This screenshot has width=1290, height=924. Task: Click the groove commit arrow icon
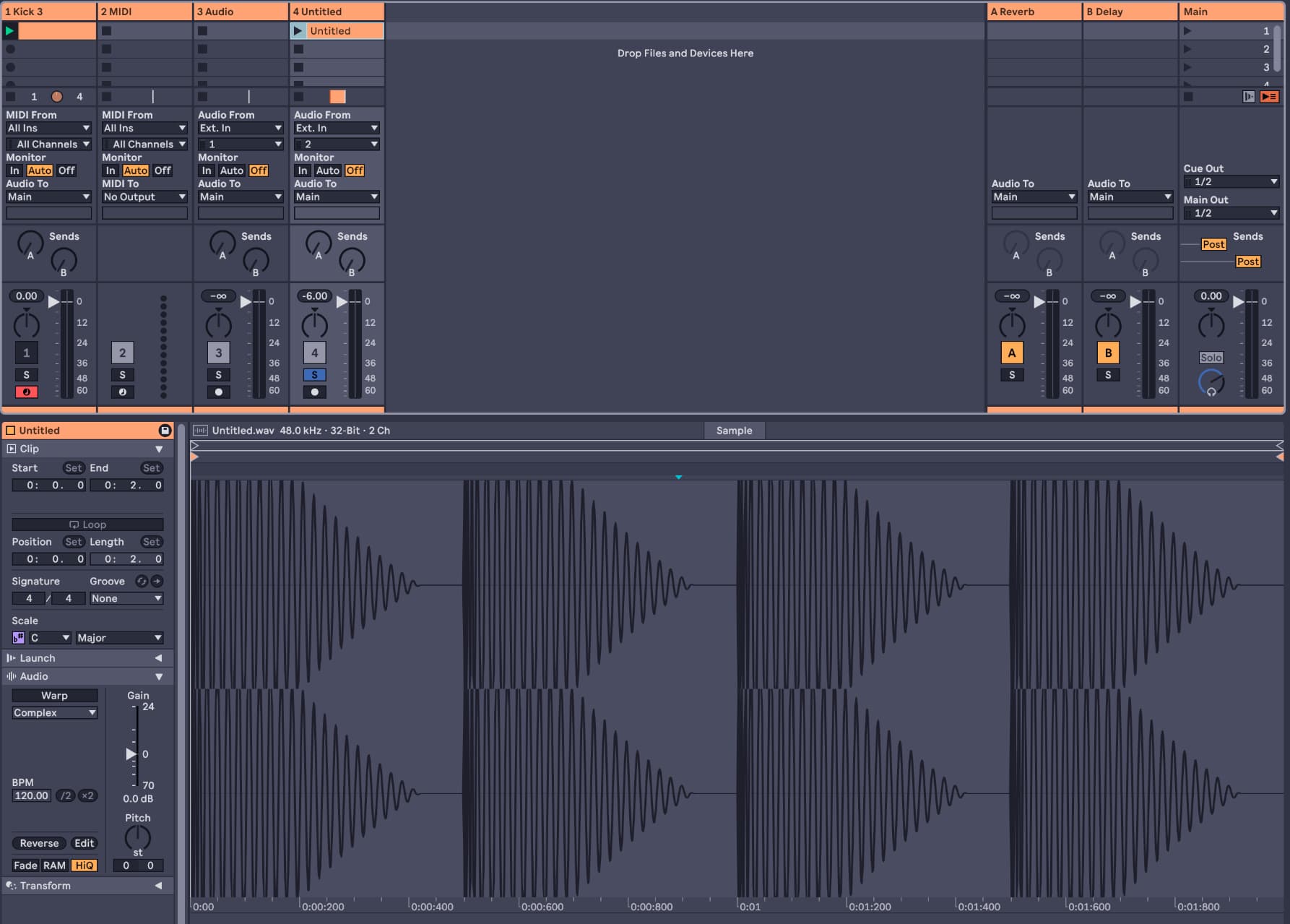coord(157,582)
